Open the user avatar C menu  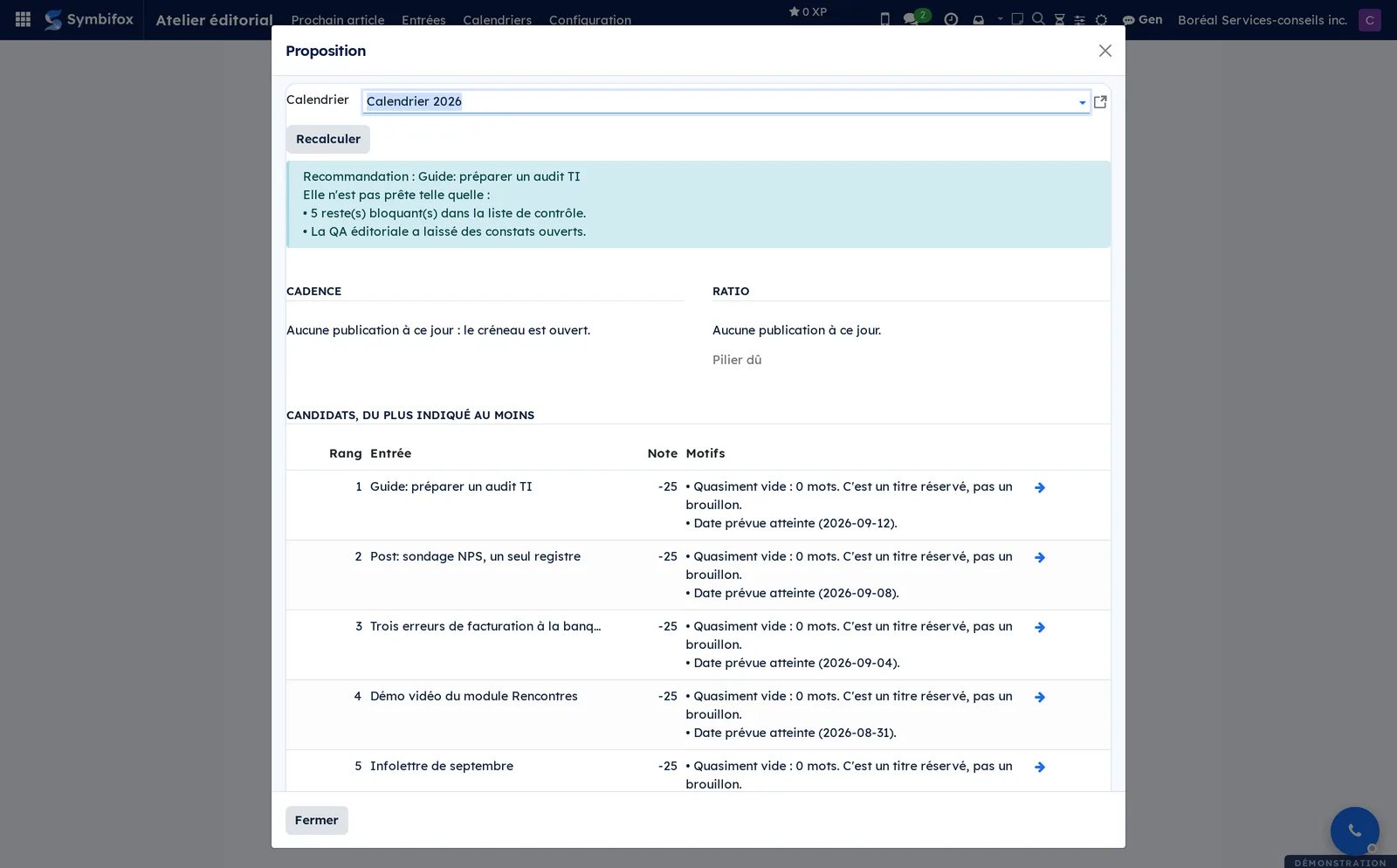[x=1370, y=19]
